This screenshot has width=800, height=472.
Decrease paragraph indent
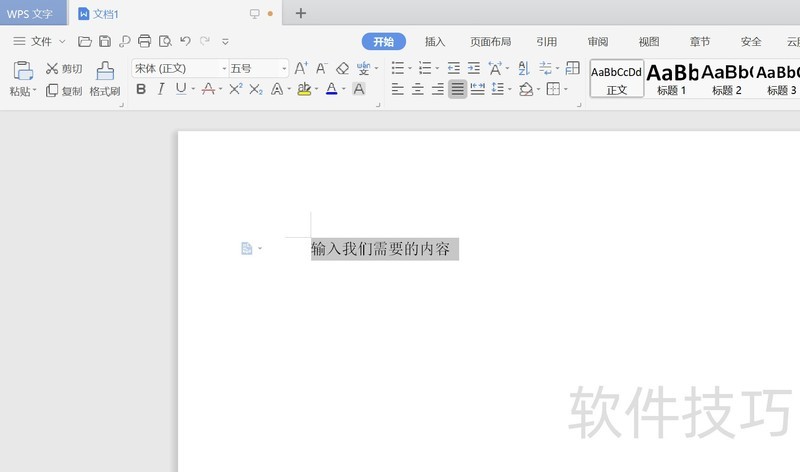pyautogui.click(x=454, y=68)
